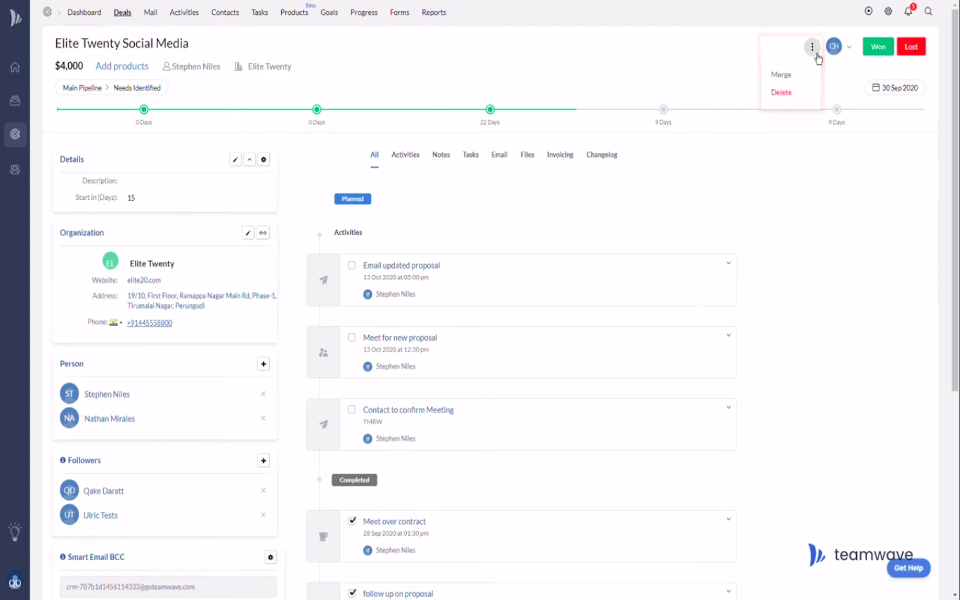Screen dimensions: 960x600
Task: Open the inbox icon in left sidebar
Action: [x=15, y=101]
